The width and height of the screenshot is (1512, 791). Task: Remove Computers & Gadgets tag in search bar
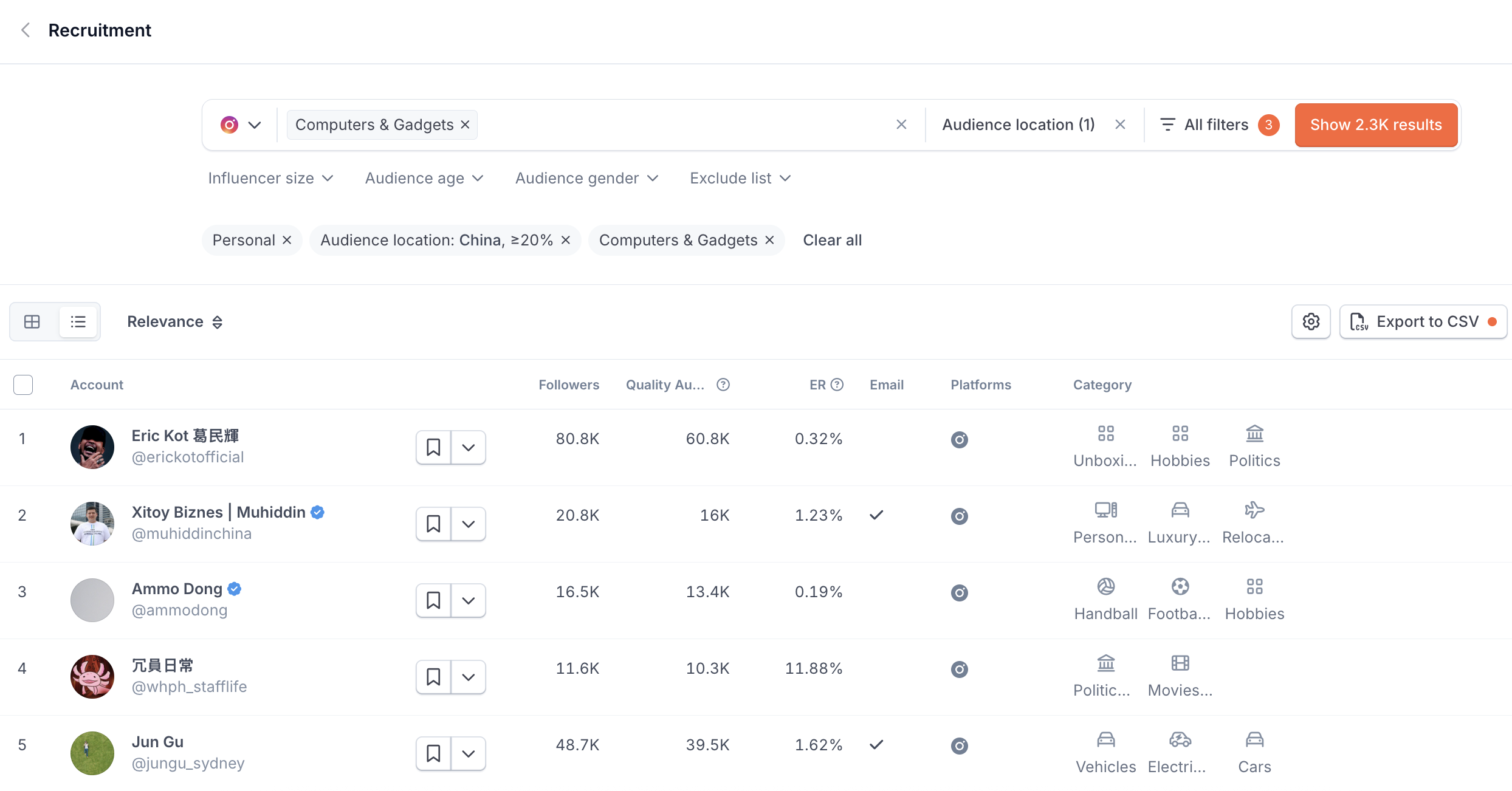click(466, 125)
